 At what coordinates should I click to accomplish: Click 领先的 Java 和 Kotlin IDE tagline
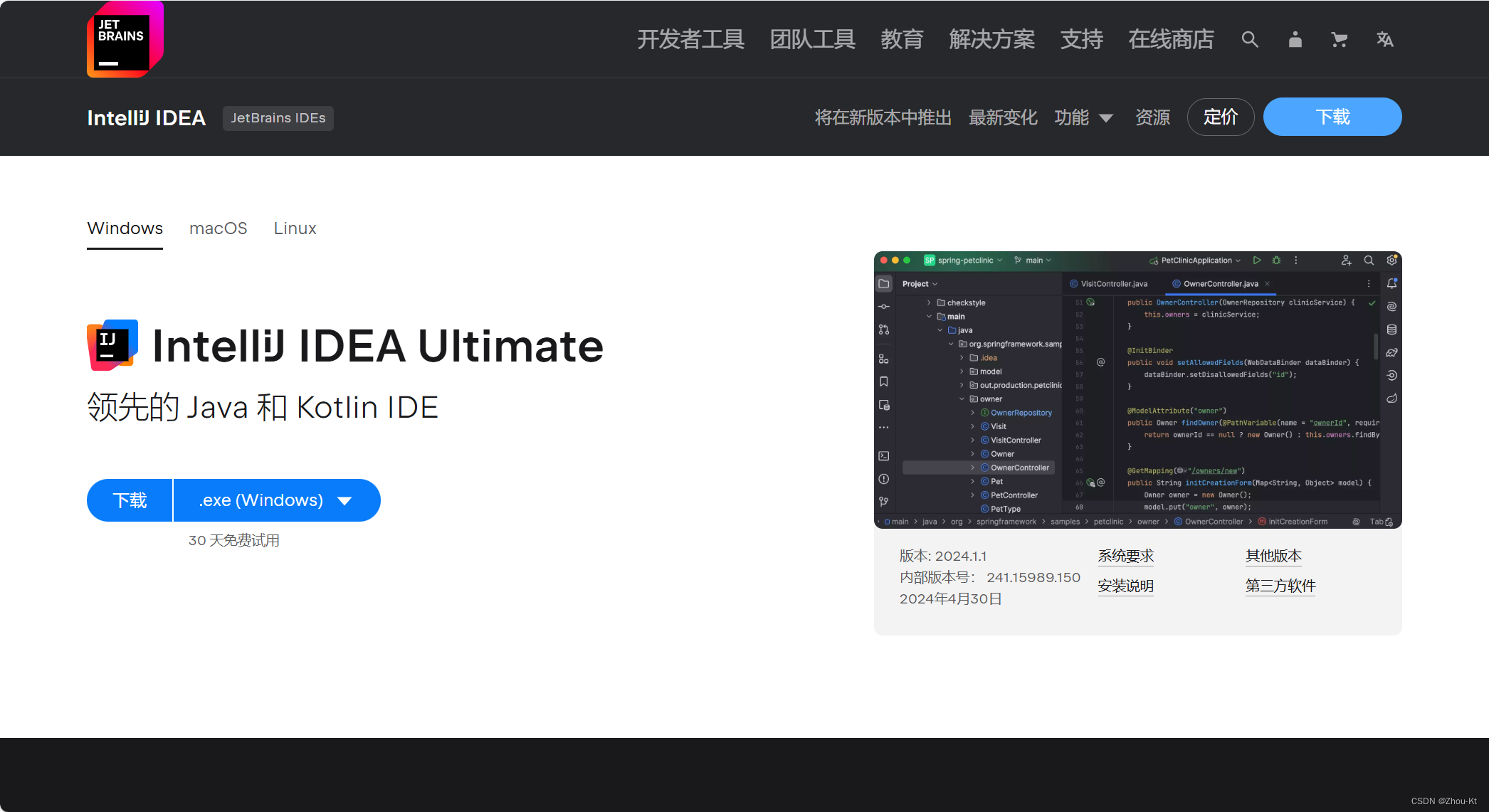(263, 407)
